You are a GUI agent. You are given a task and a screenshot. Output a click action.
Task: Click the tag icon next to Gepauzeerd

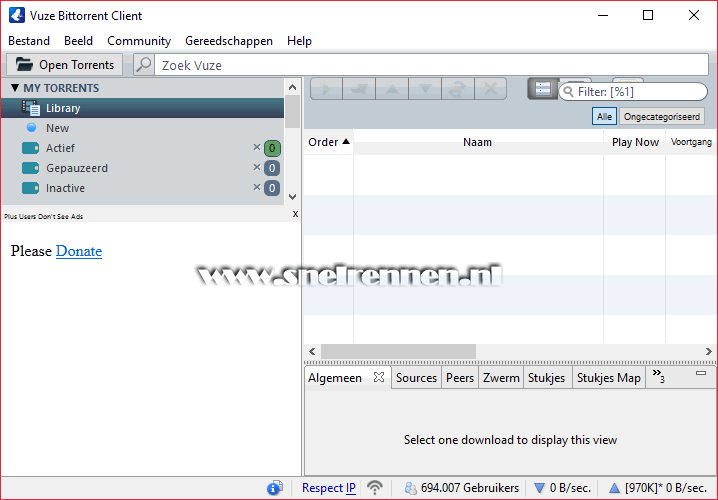tap(31, 168)
